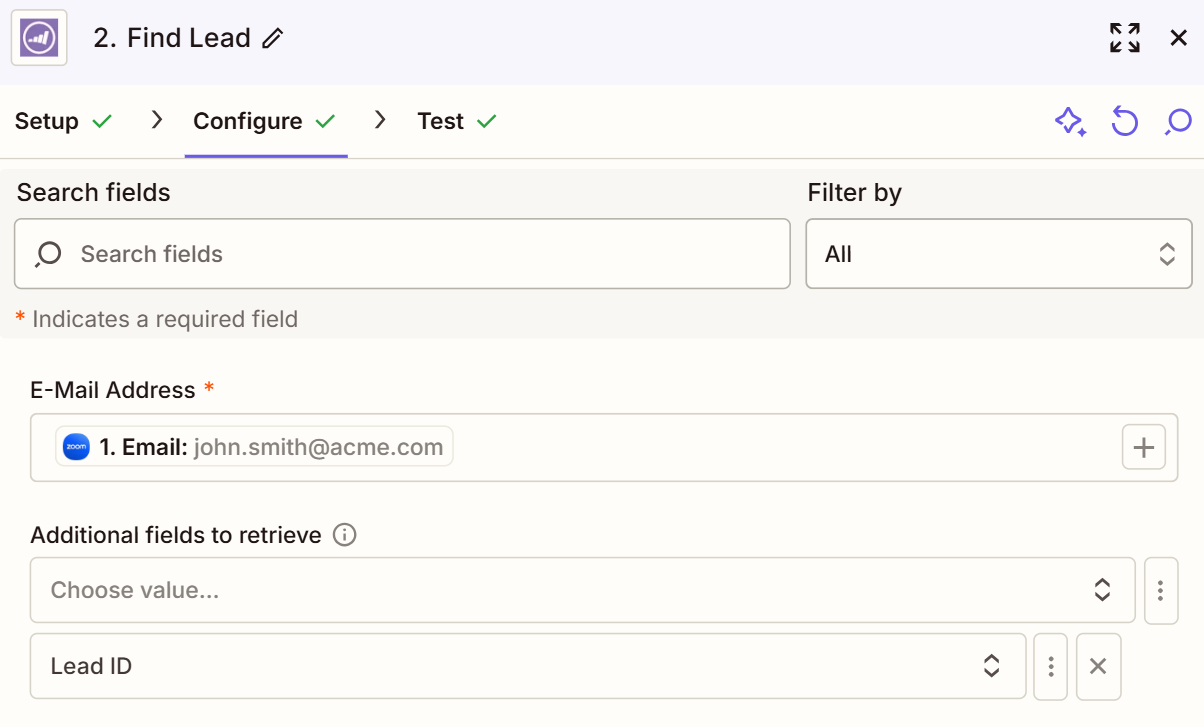
Task: Click the search magnifier icon in toolbar
Action: (x=1178, y=122)
